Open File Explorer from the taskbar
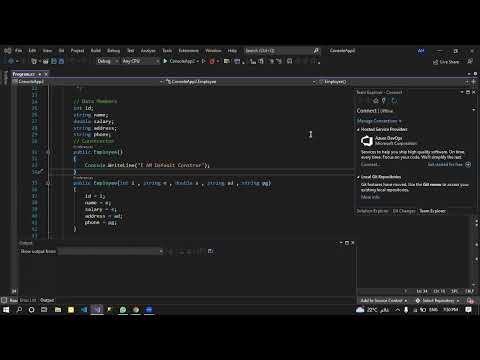Screen dimensions: 480x360 click(58, 310)
